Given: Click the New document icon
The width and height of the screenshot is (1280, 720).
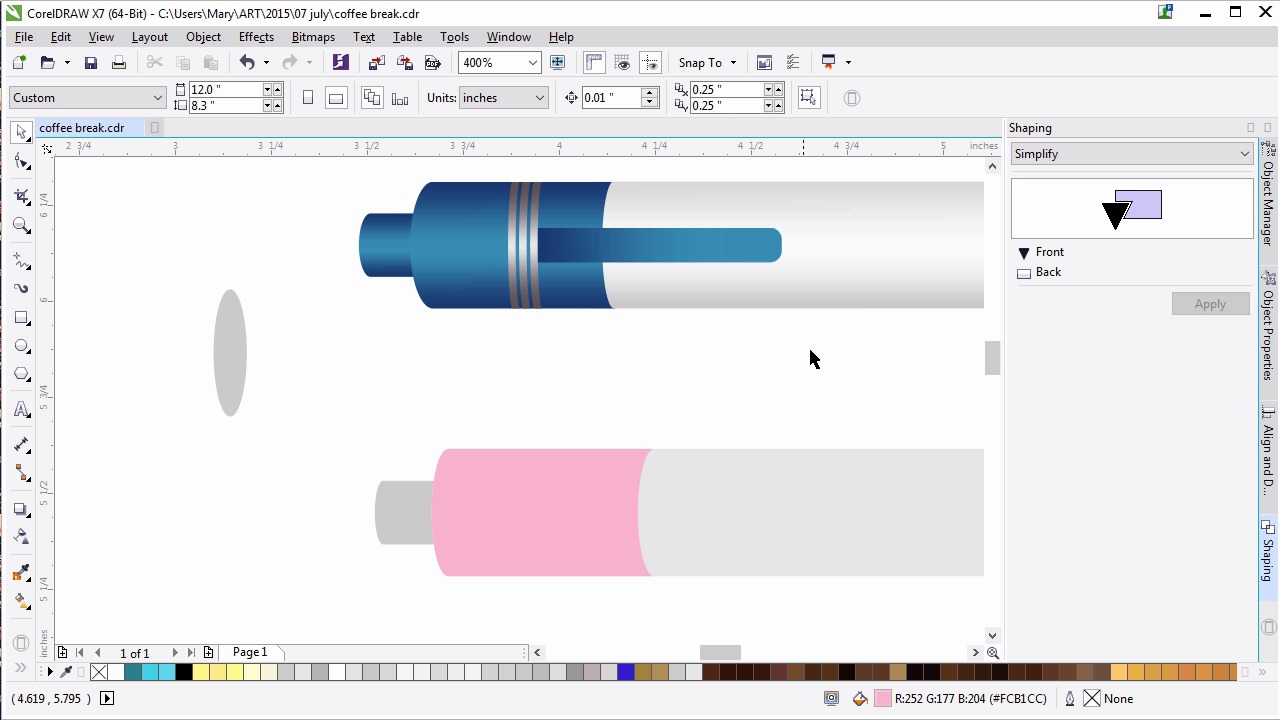Looking at the screenshot, I should click(x=19, y=62).
